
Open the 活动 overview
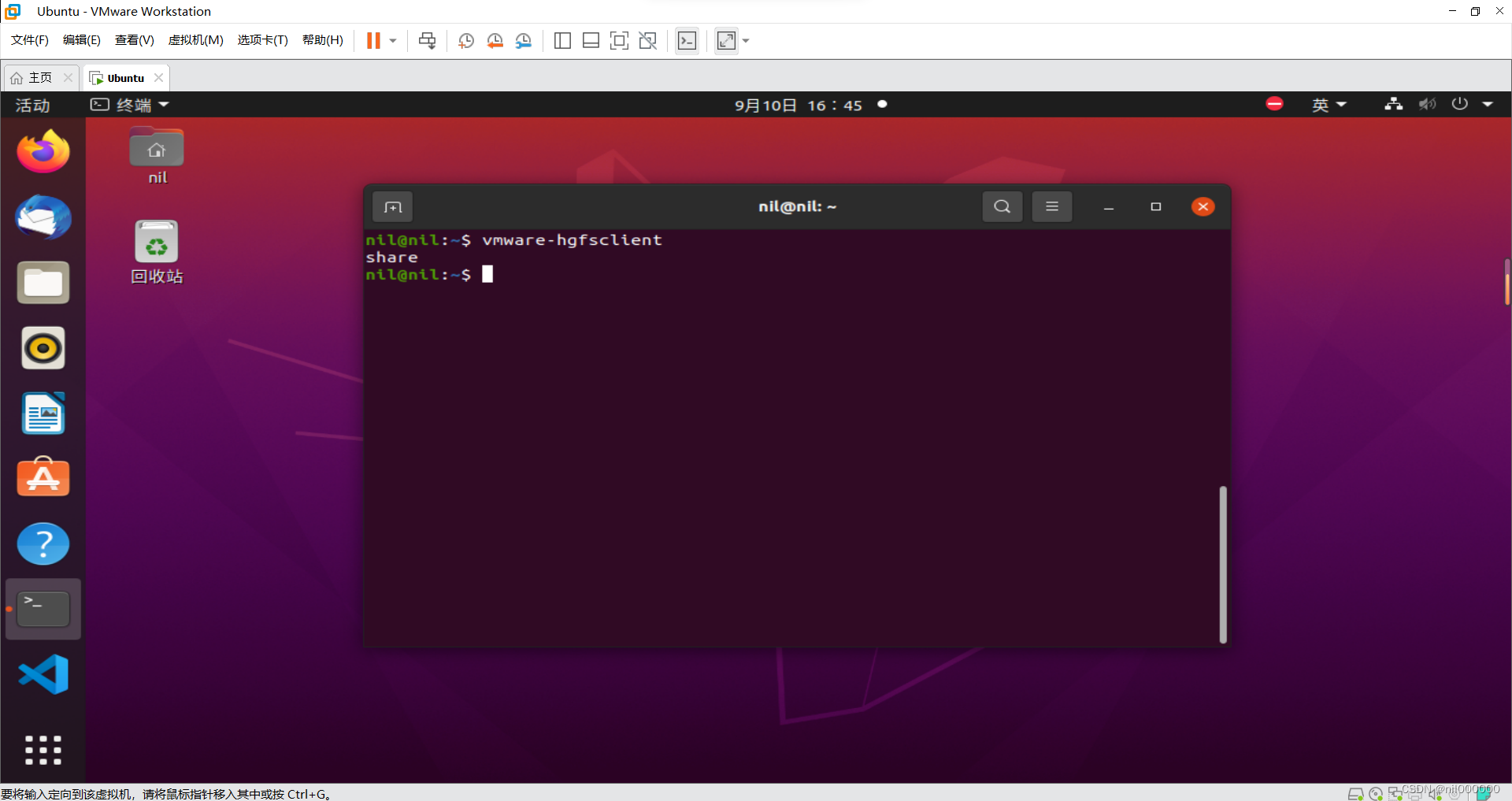tap(32, 105)
